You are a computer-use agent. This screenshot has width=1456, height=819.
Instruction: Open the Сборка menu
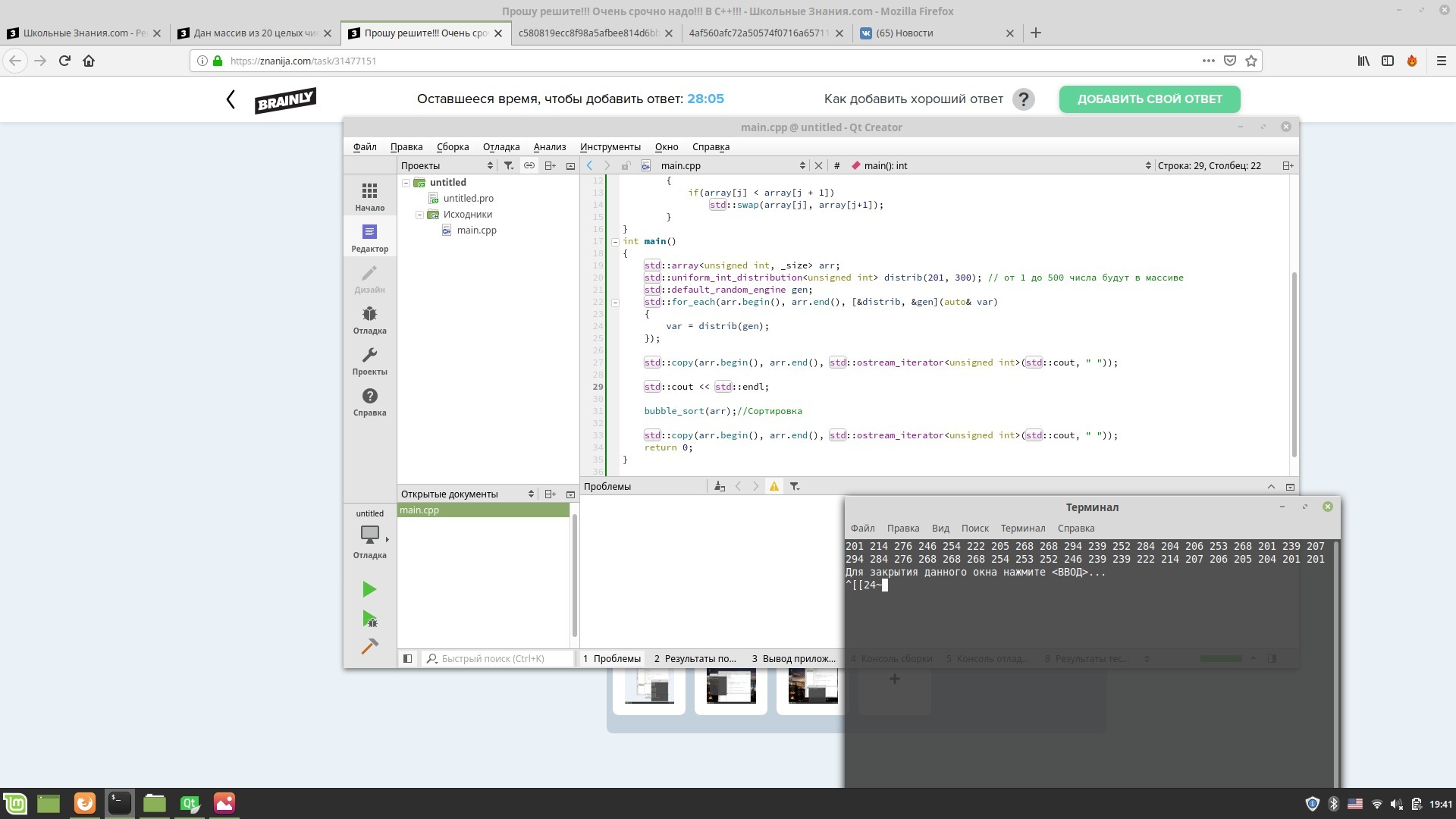pos(453,146)
